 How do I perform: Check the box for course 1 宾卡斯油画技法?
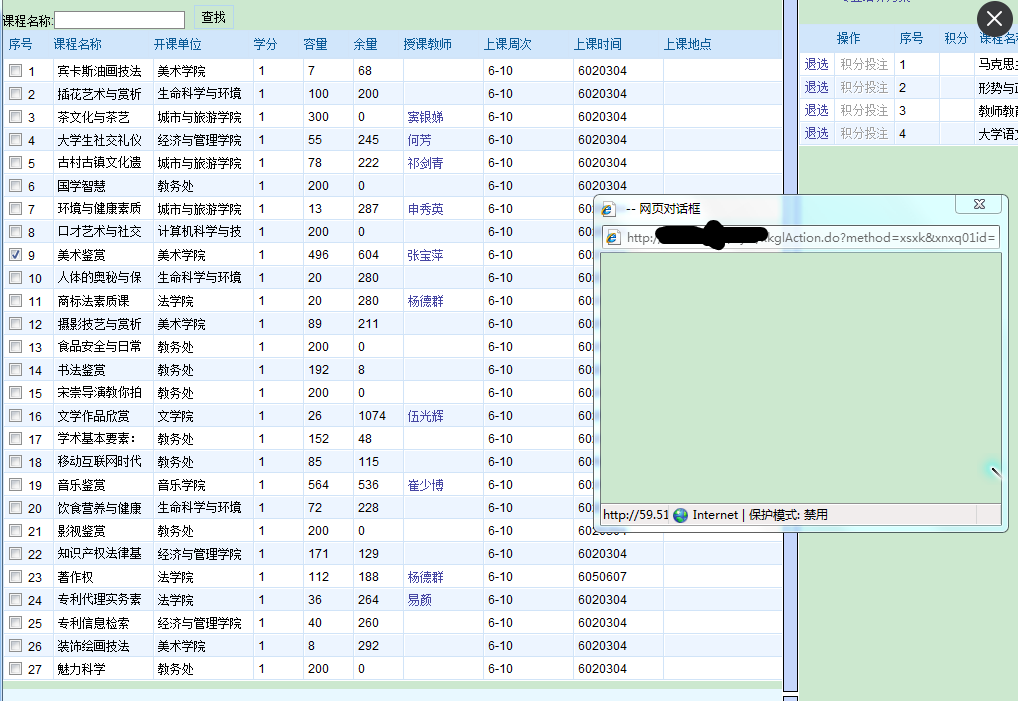[16, 70]
